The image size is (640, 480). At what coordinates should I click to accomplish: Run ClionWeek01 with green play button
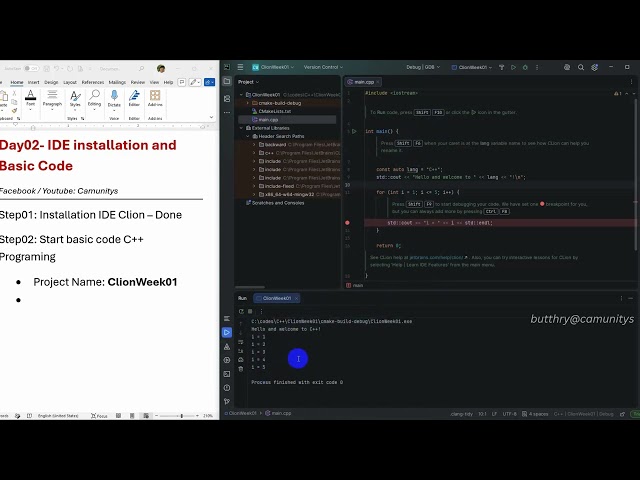(513, 67)
